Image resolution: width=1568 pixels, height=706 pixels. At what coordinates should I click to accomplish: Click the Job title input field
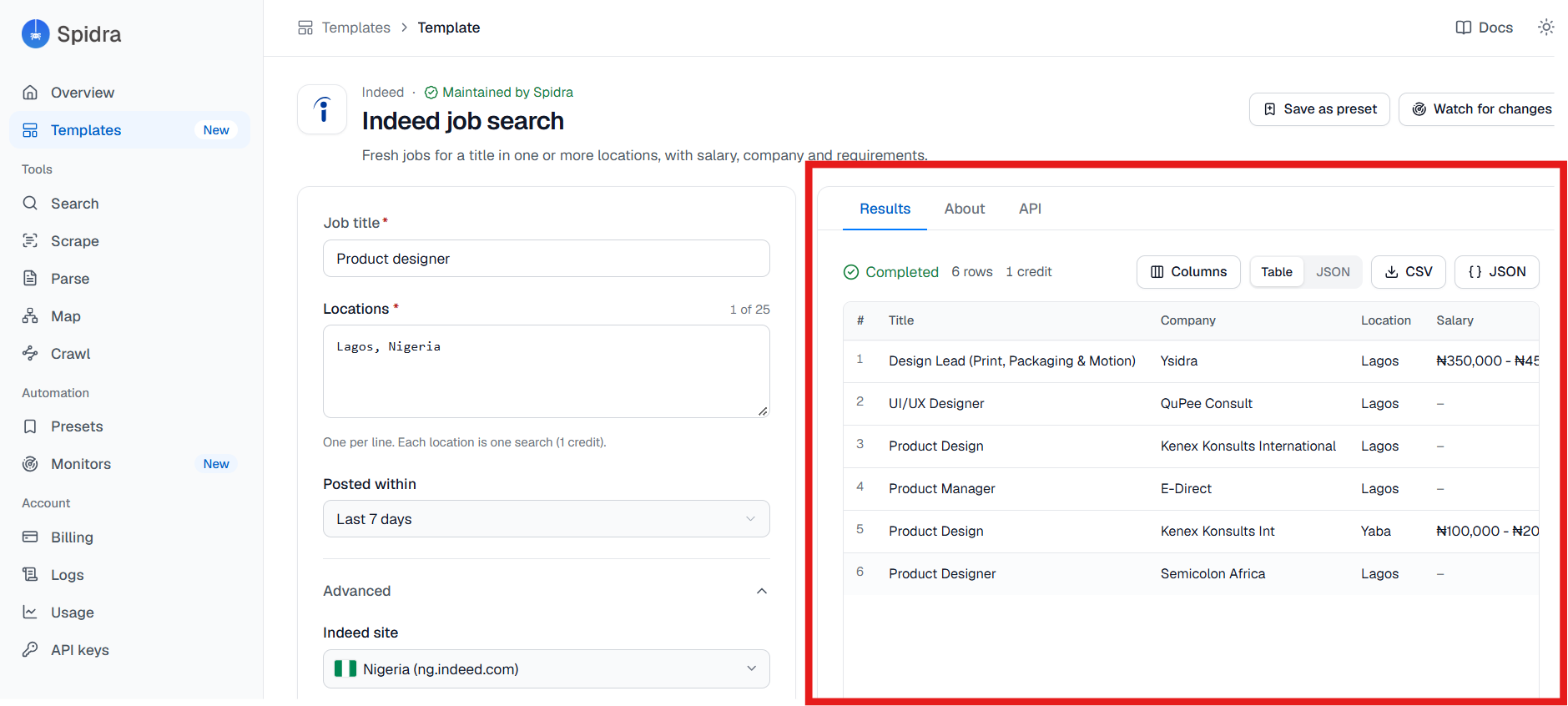click(x=547, y=259)
